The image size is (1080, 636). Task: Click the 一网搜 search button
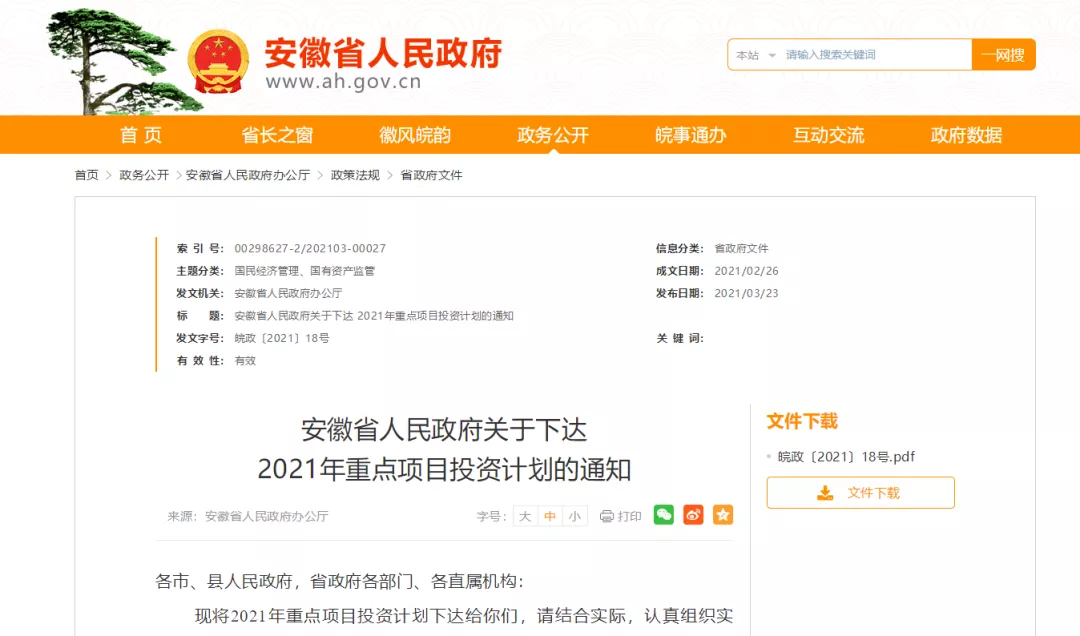(1003, 55)
